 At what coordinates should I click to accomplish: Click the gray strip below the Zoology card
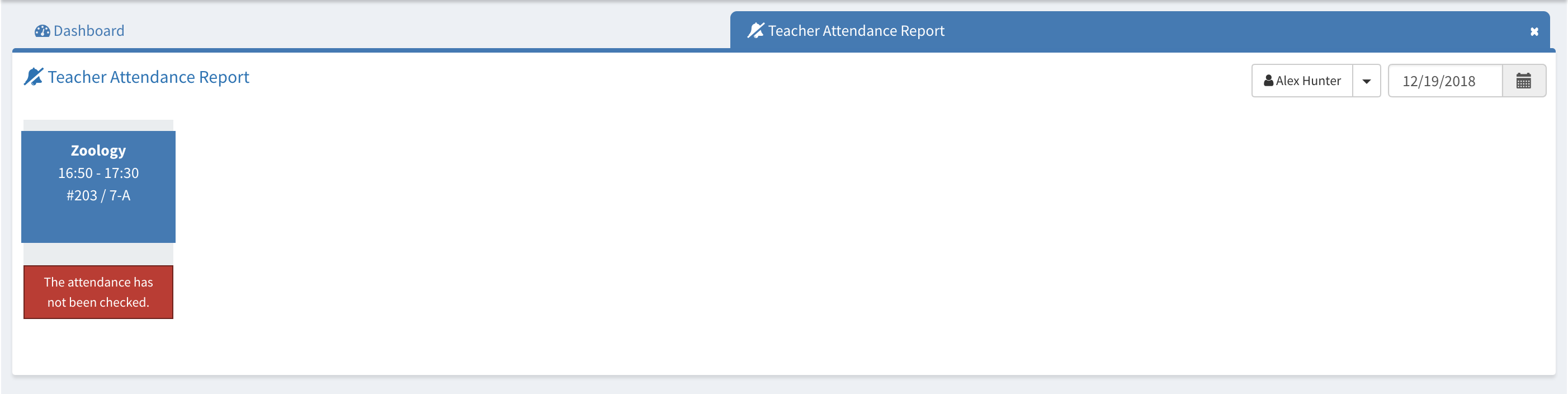point(98,254)
